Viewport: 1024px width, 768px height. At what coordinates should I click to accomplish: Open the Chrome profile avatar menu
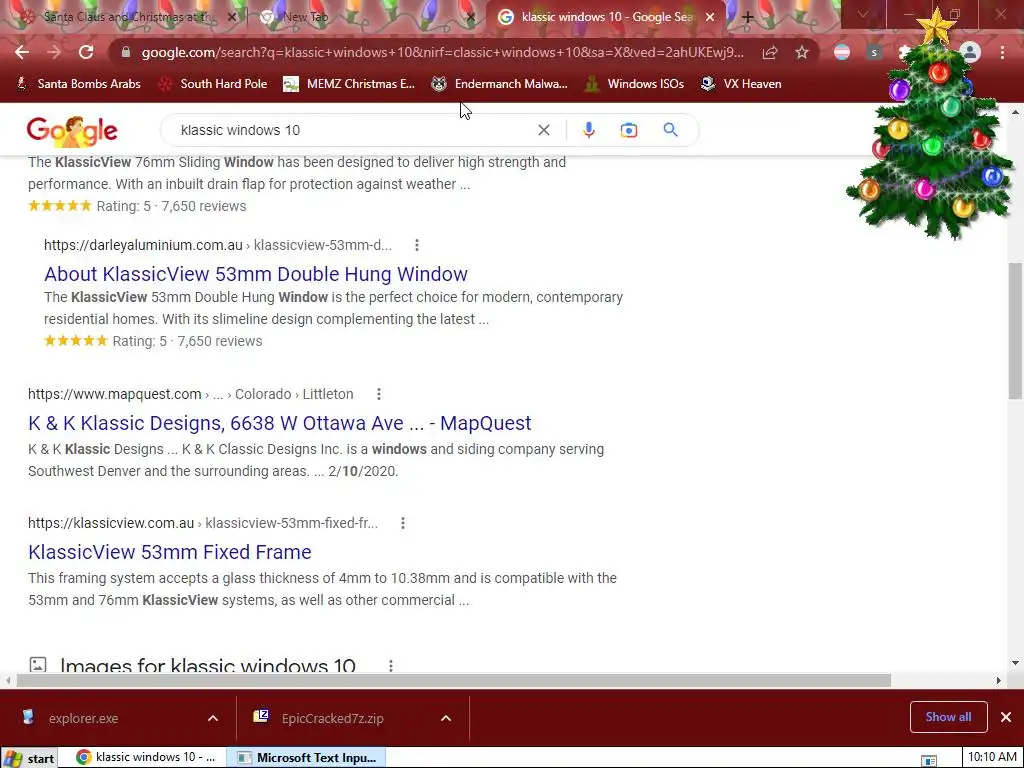(x=970, y=52)
